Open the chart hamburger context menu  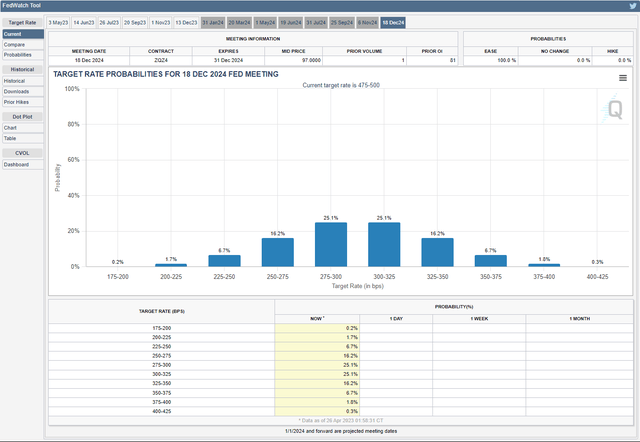(623, 77)
